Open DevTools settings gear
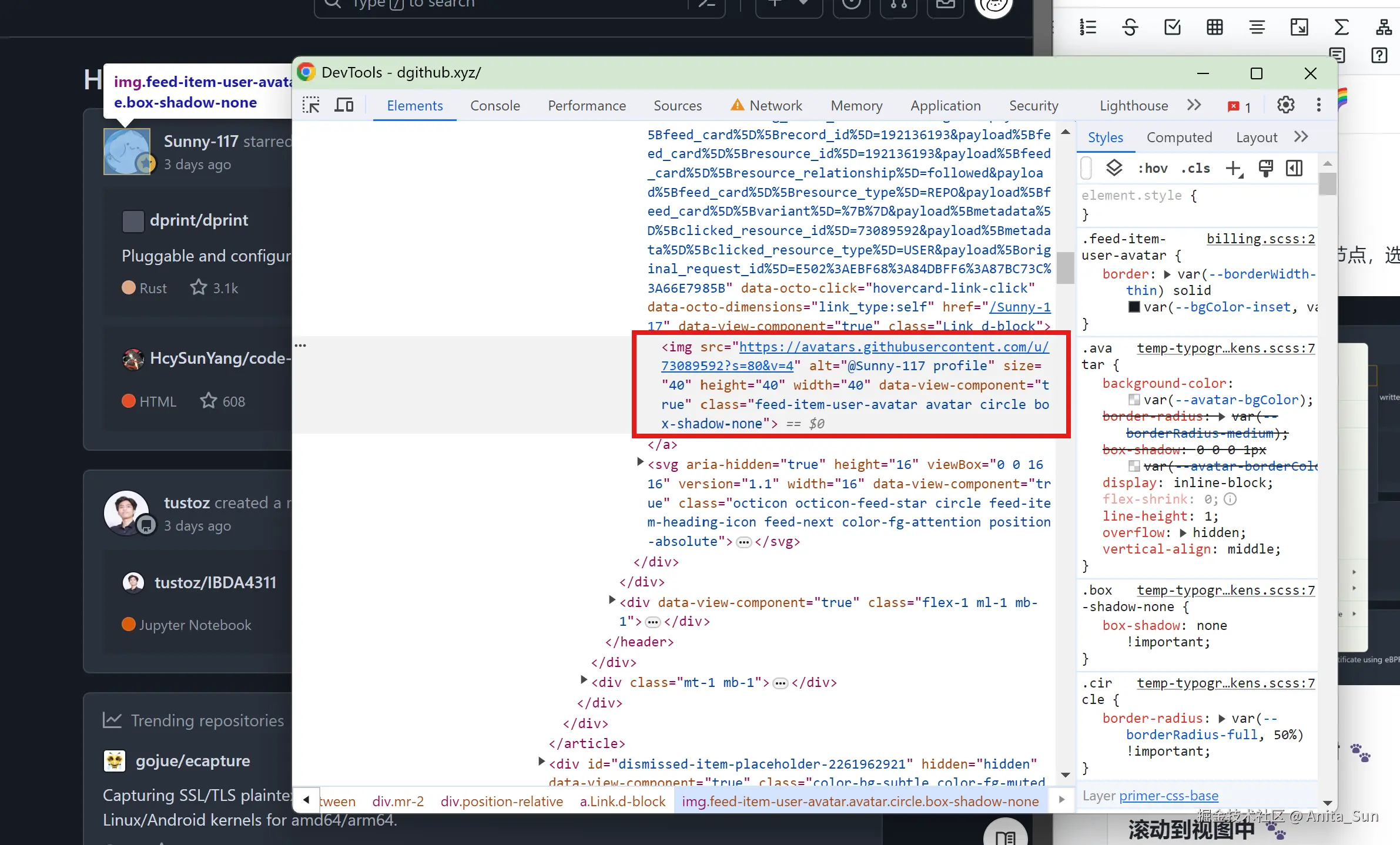 tap(1285, 105)
